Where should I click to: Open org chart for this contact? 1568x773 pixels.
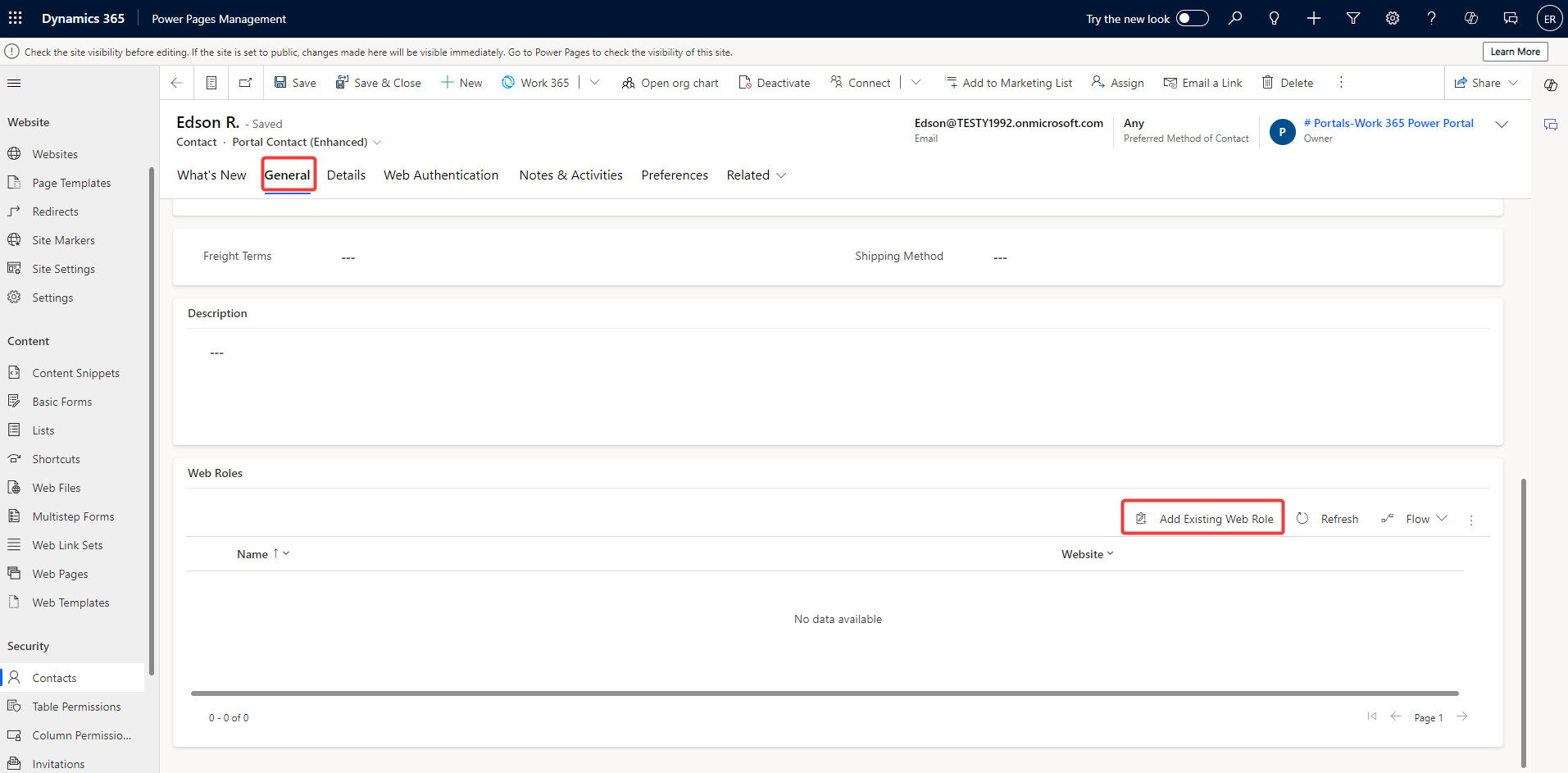pyautogui.click(x=670, y=83)
